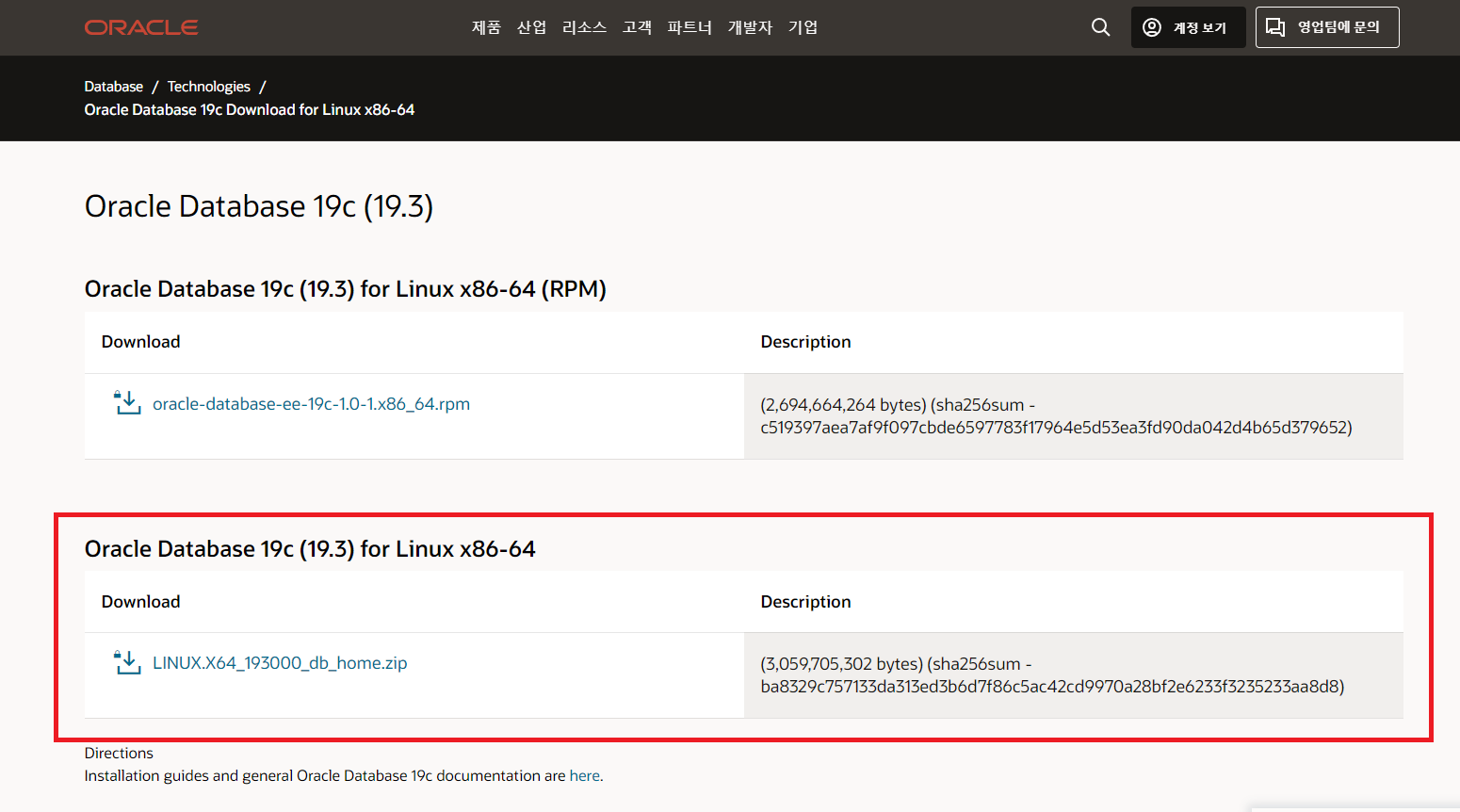Viewport: 1460px width, 812px height.
Task: Open the 'here' documentation link
Action: pos(584,776)
